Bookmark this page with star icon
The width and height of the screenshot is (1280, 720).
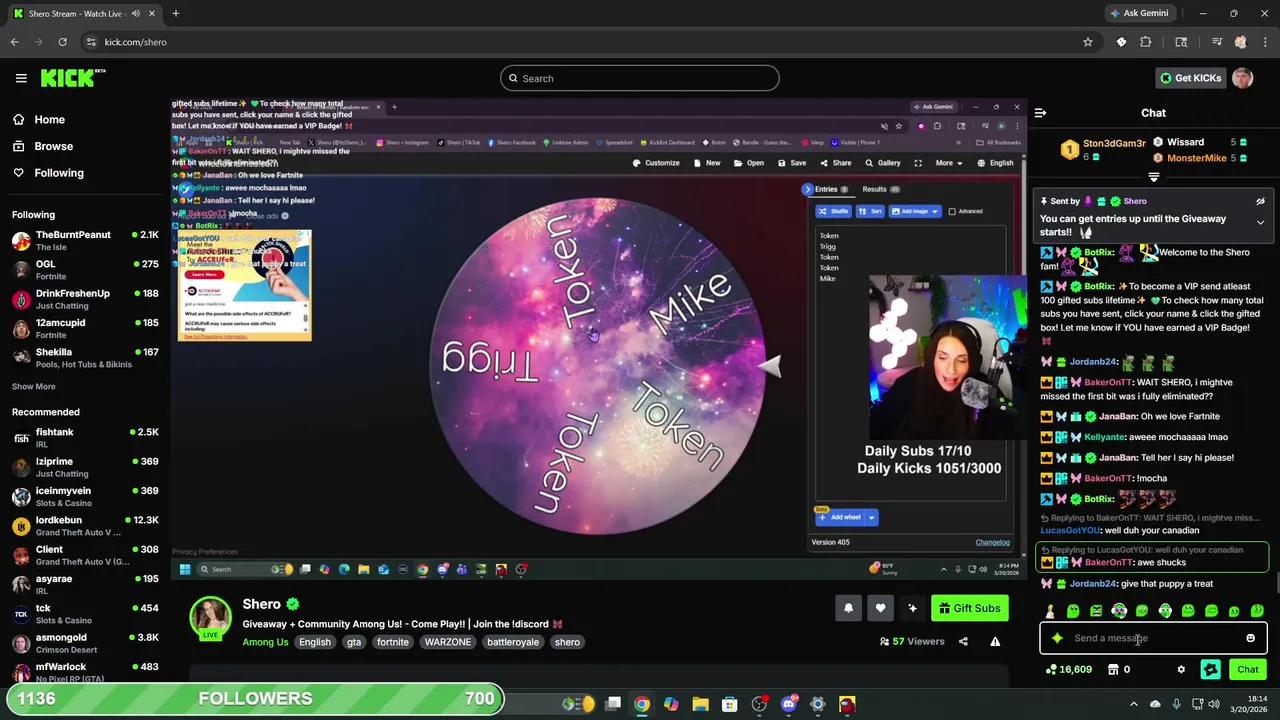pyautogui.click(x=1088, y=42)
